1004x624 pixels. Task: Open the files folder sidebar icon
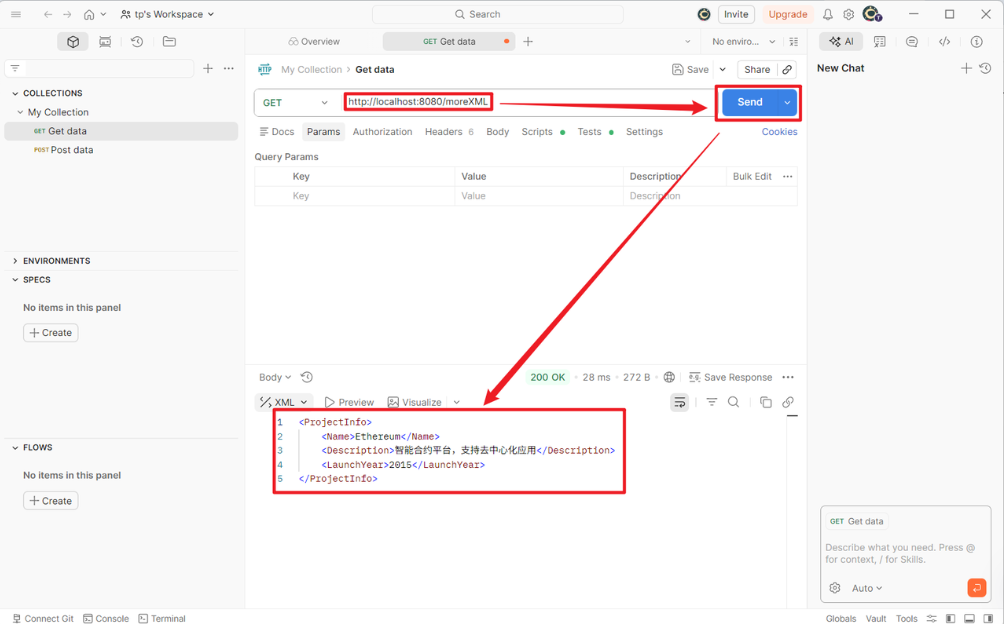pos(169,42)
